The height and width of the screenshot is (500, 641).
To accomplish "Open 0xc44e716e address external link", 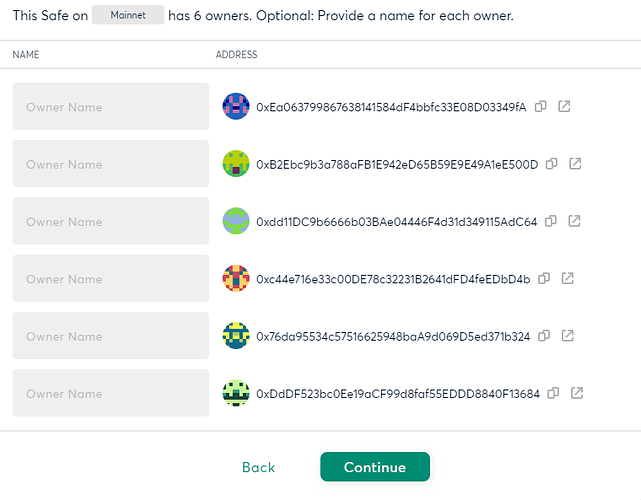I will (x=568, y=278).
